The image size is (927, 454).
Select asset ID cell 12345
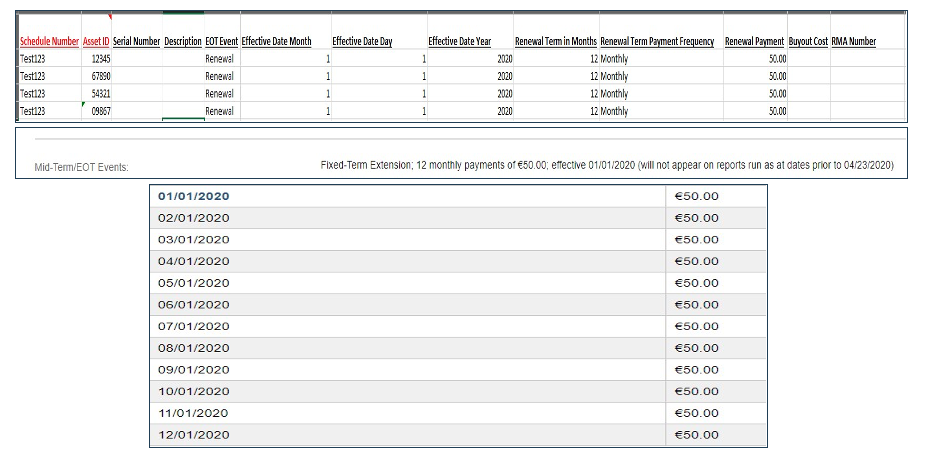click(96, 59)
